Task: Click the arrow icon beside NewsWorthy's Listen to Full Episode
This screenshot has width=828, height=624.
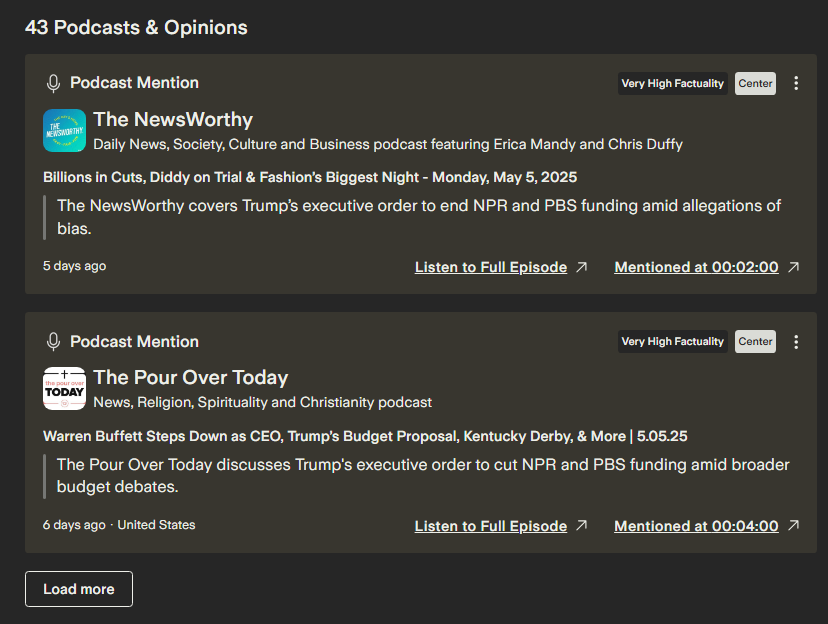Action: coord(581,267)
